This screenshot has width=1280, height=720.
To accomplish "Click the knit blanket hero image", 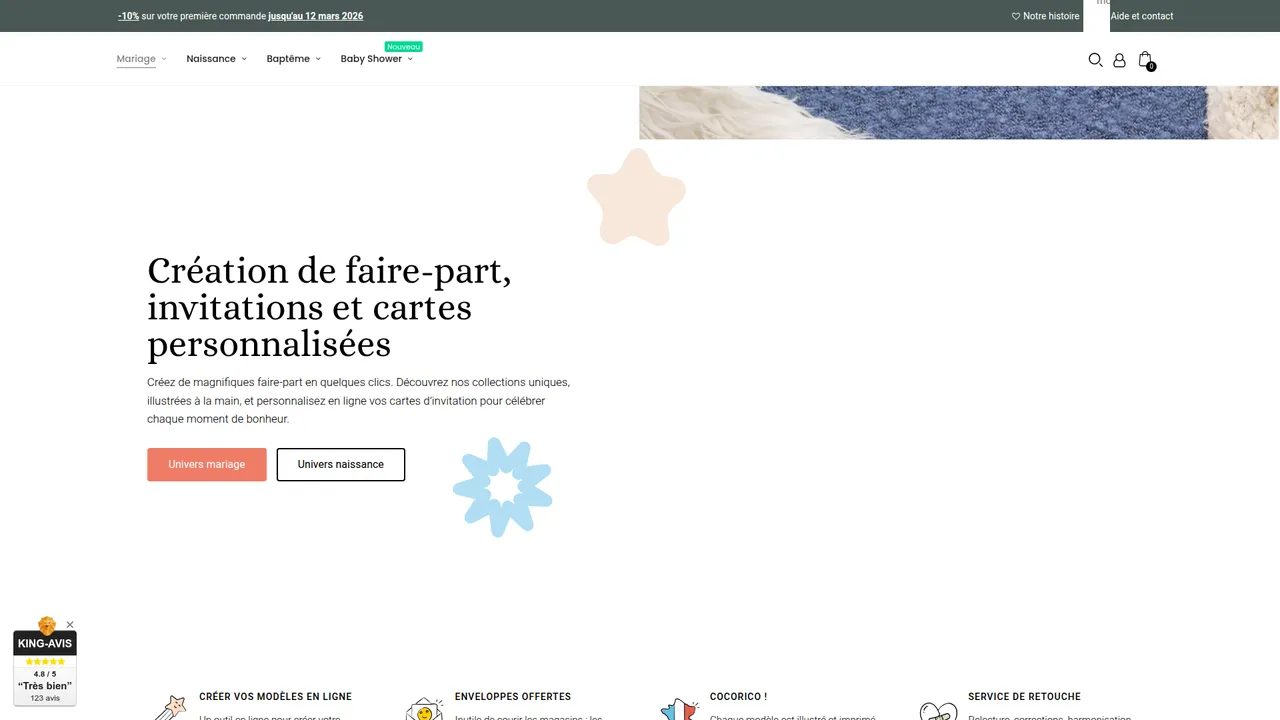I will click(959, 112).
